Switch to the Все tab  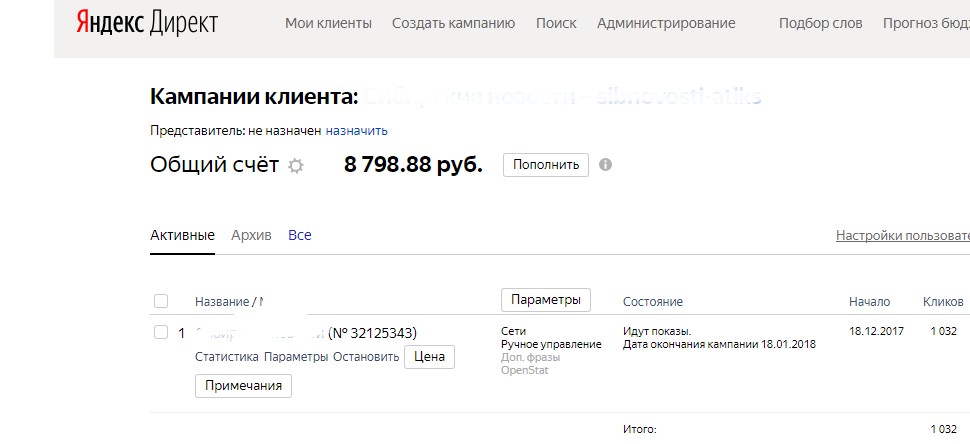tap(299, 235)
